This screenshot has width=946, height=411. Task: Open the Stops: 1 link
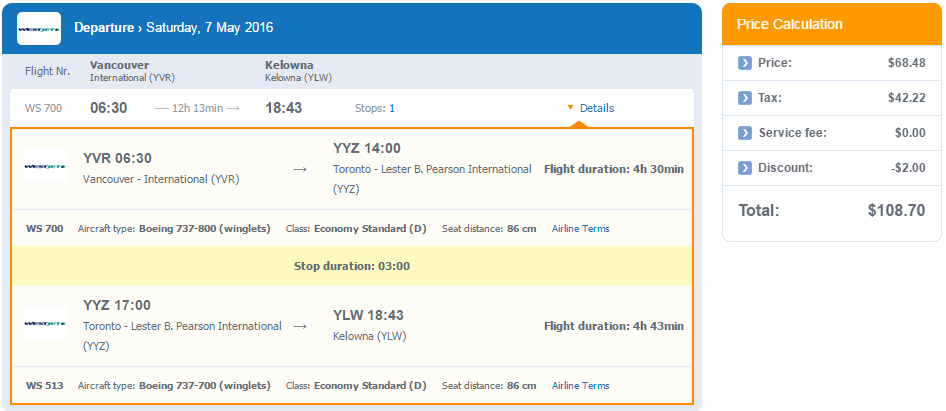(x=392, y=109)
